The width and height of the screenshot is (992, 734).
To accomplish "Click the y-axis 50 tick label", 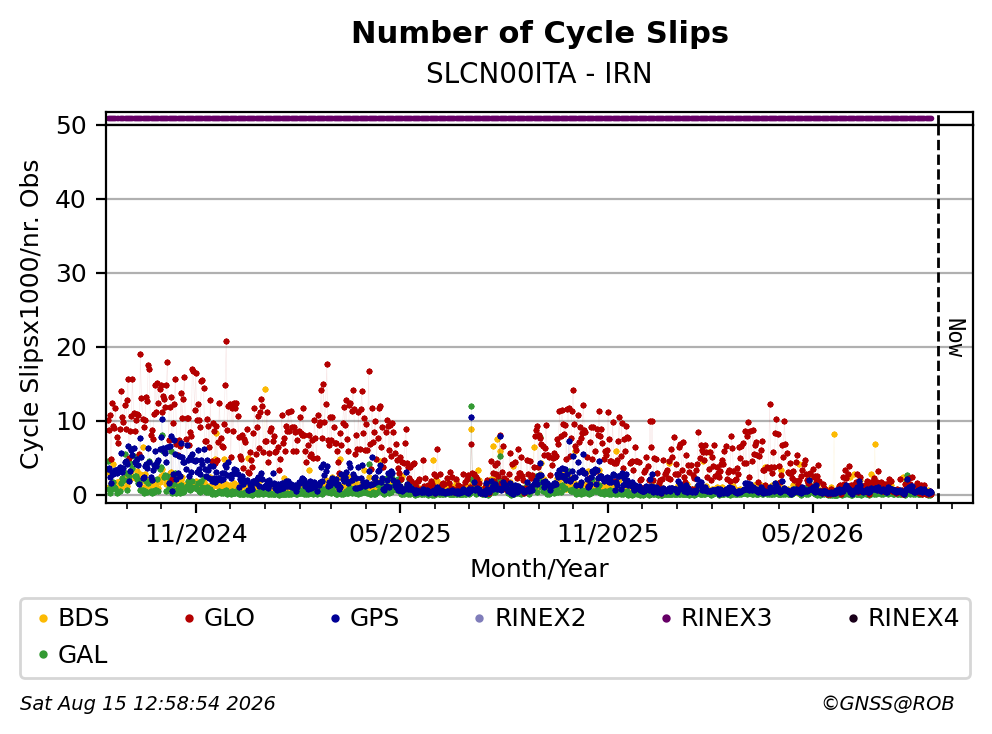I will [71, 125].
